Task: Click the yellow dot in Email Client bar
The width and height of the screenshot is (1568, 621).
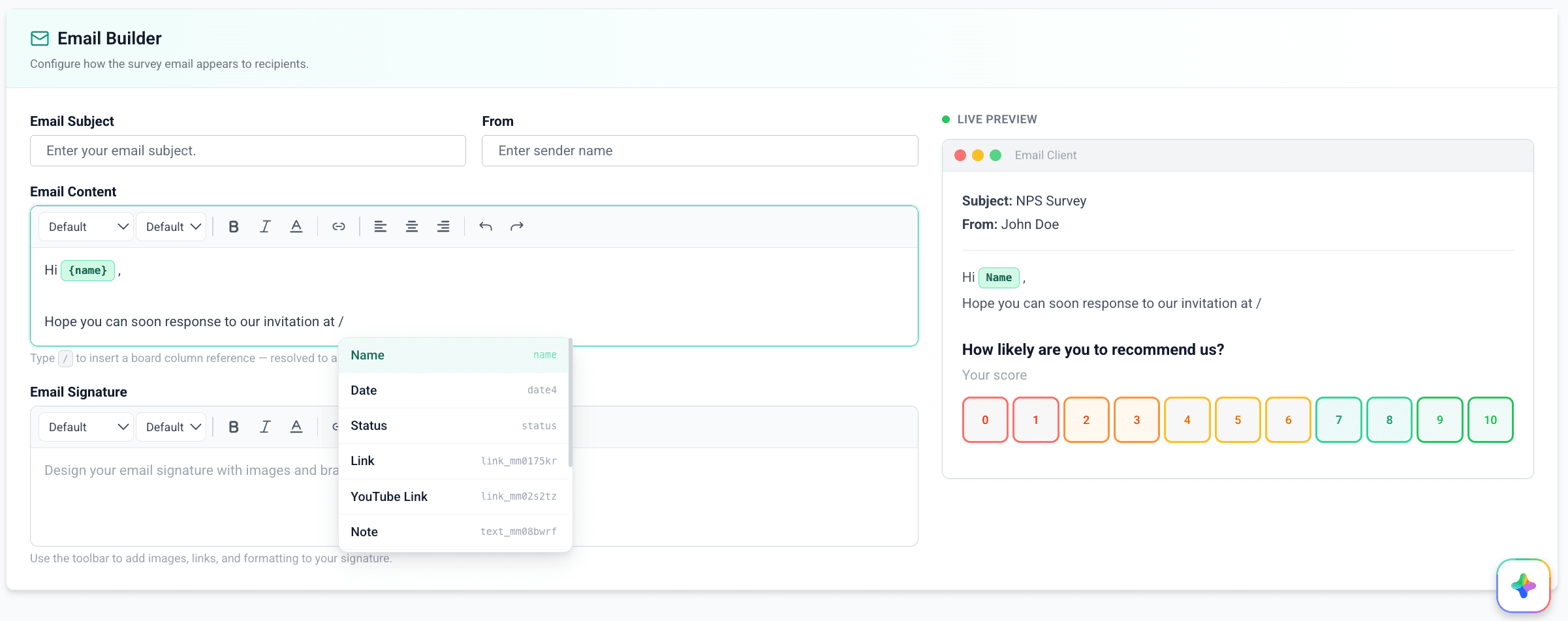Action: 978,155
